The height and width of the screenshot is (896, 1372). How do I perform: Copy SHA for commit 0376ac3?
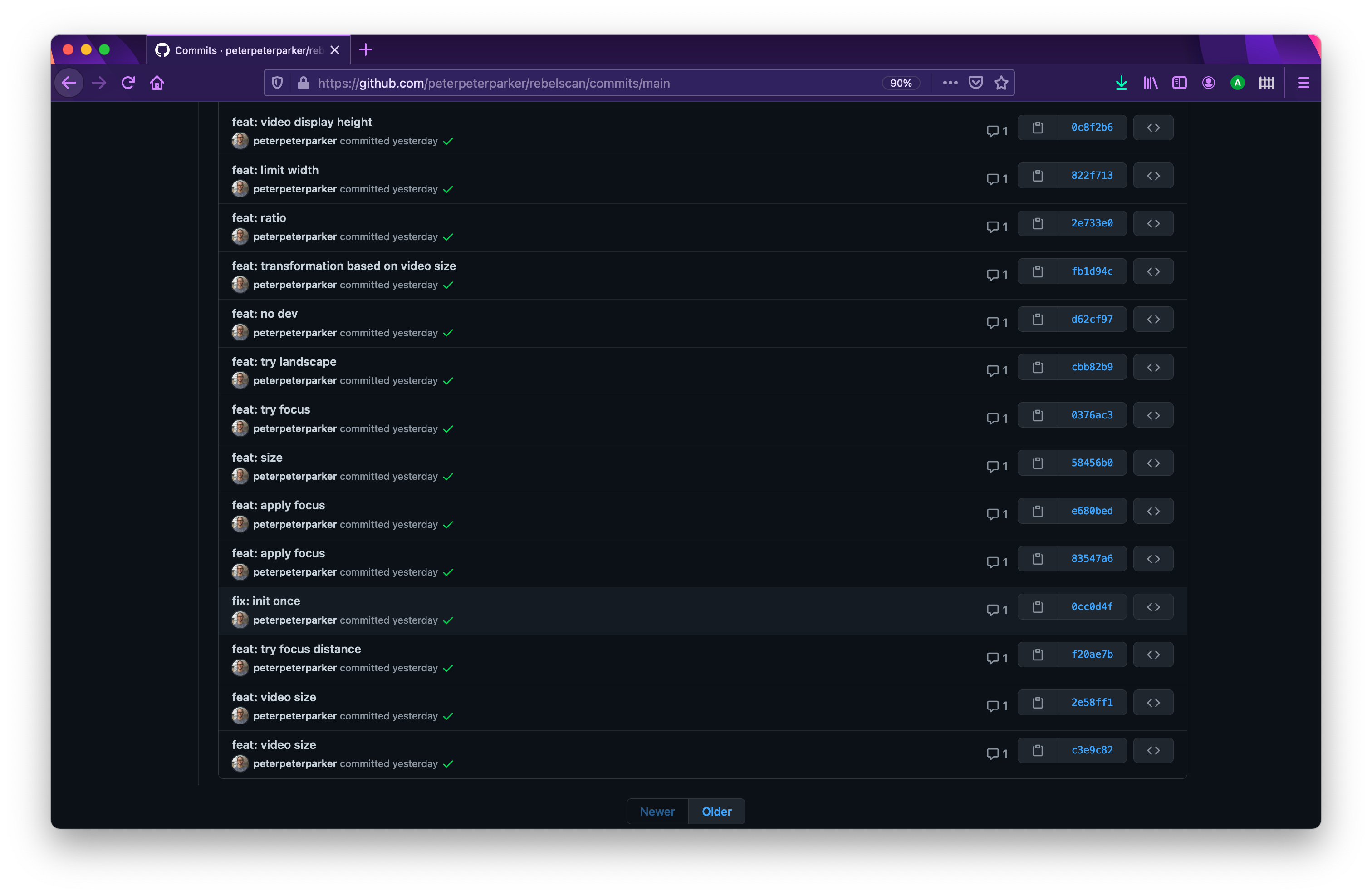[x=1038, y=415]
